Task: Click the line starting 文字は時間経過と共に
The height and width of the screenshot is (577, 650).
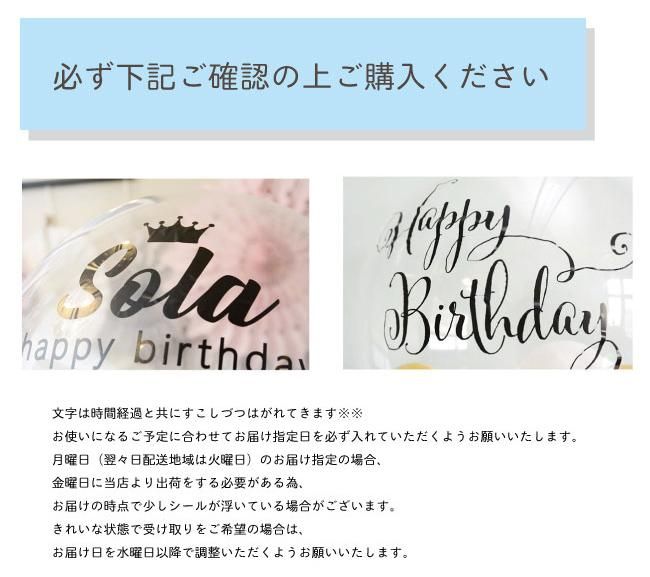Action: click(207, 413)
